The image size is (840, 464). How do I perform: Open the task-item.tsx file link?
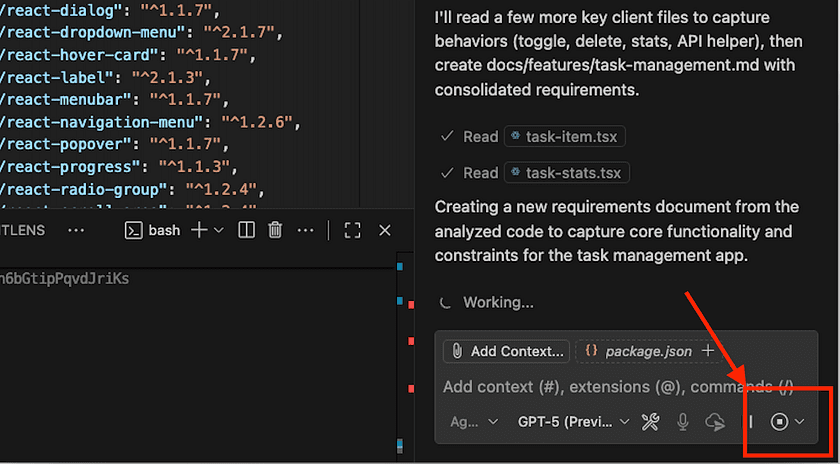point(565,137)
